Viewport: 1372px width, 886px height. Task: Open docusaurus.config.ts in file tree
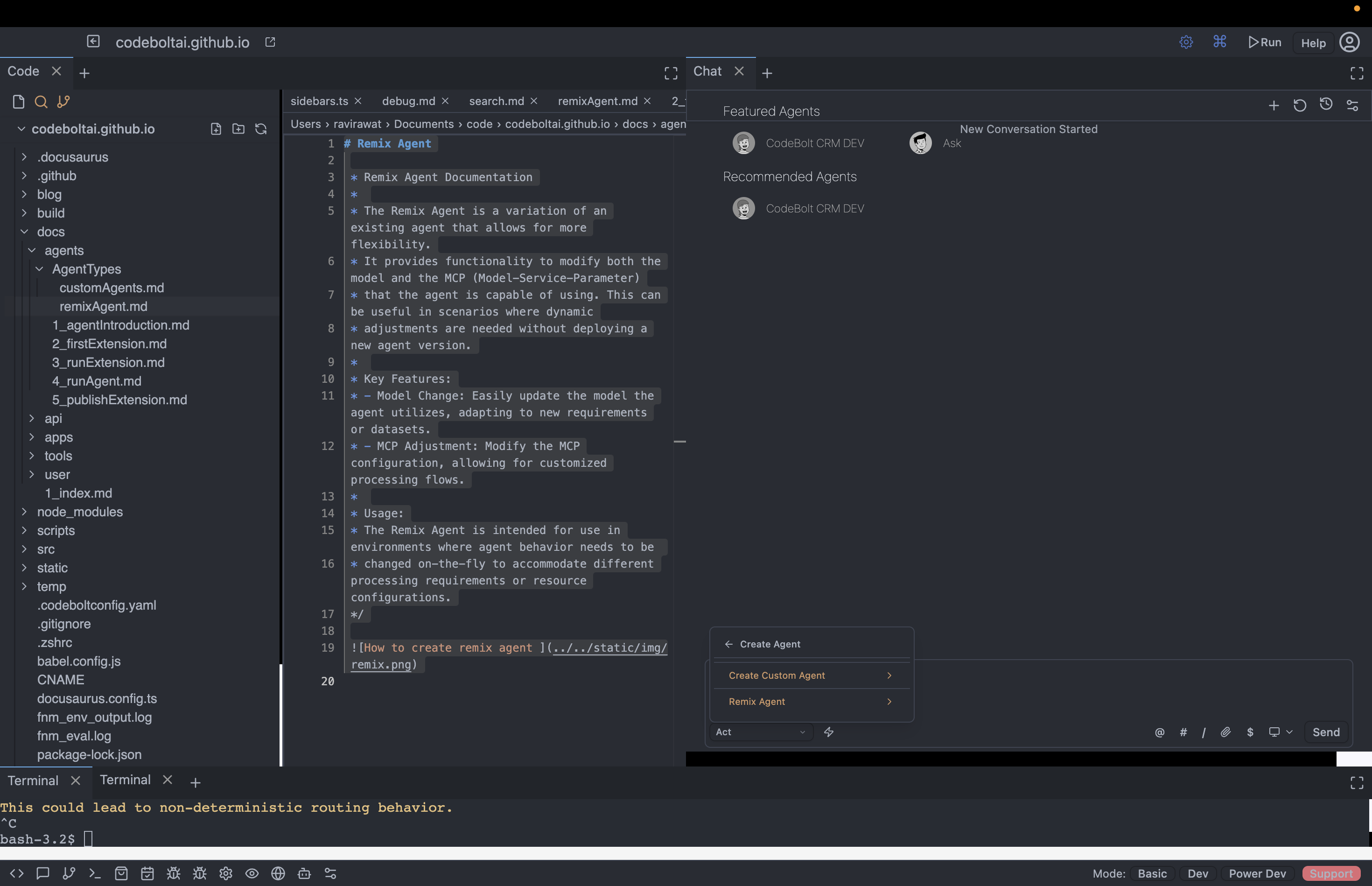click(97, 698)
